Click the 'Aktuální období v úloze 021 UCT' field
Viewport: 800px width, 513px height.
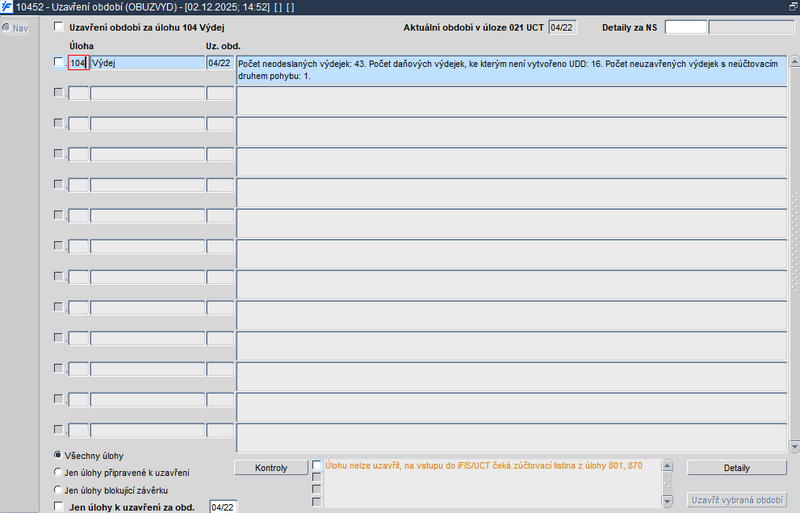562,28
